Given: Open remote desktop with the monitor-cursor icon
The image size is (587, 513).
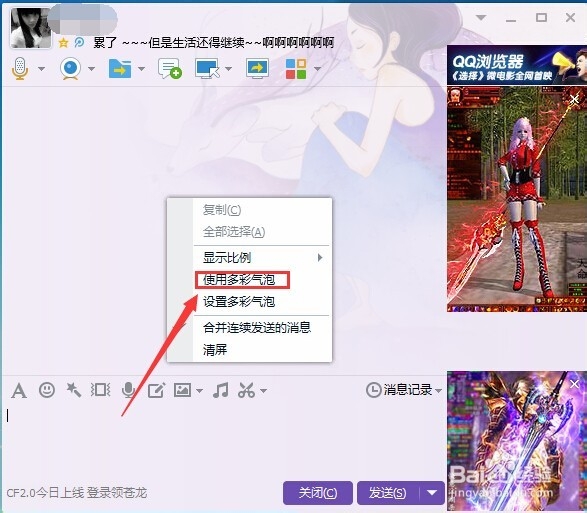Looking at the screenshot, I should click(207, 69).
